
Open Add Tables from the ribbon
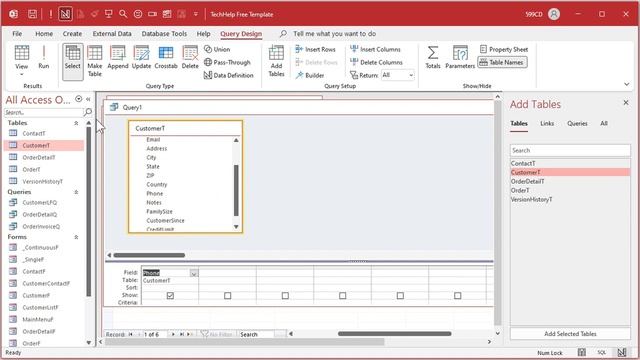point(276,61)
